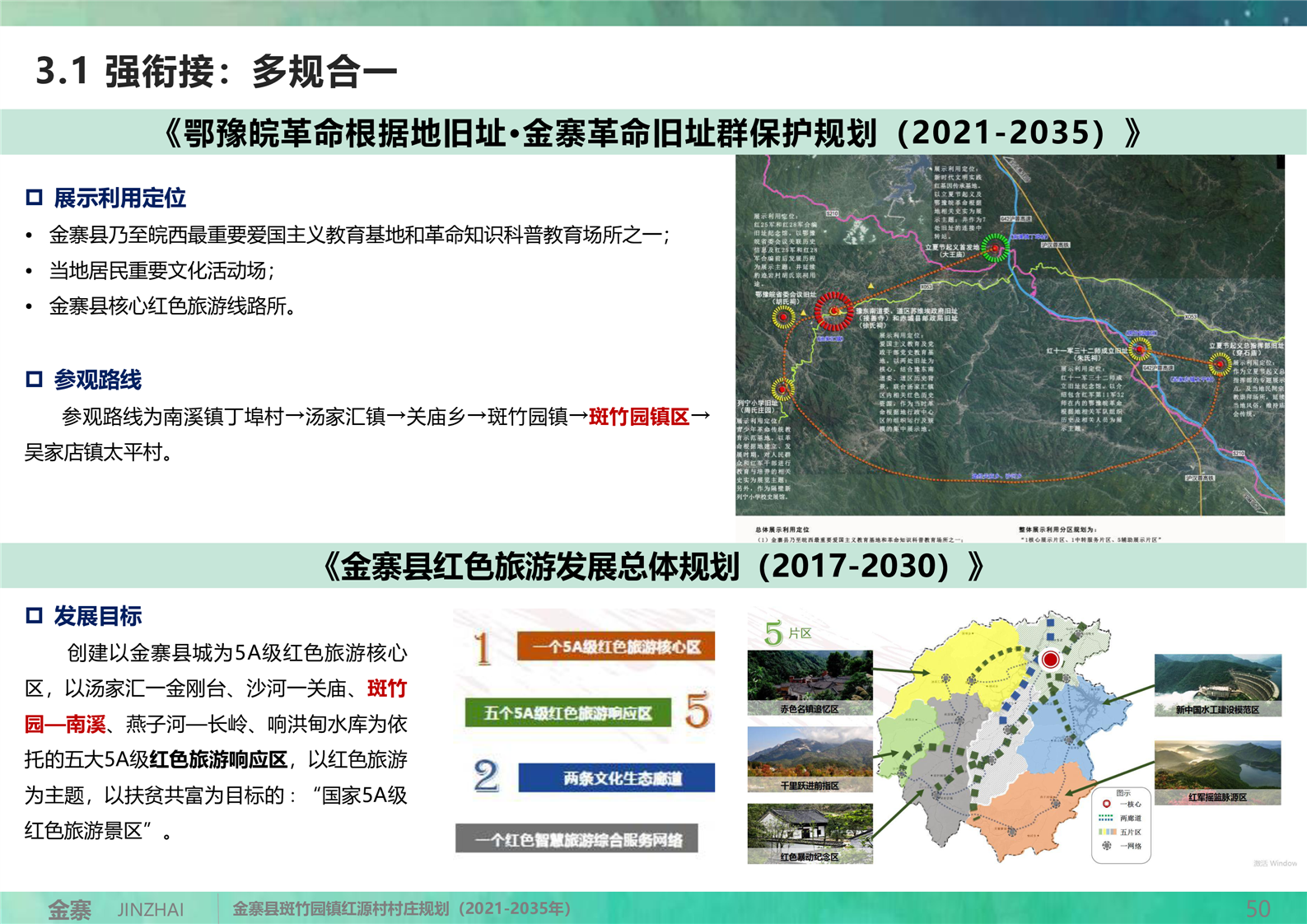The width and height of the screenshot is (1307, 924).
Task: Click the large red burst marker on satellite map
Action: (x=834, y=310)
